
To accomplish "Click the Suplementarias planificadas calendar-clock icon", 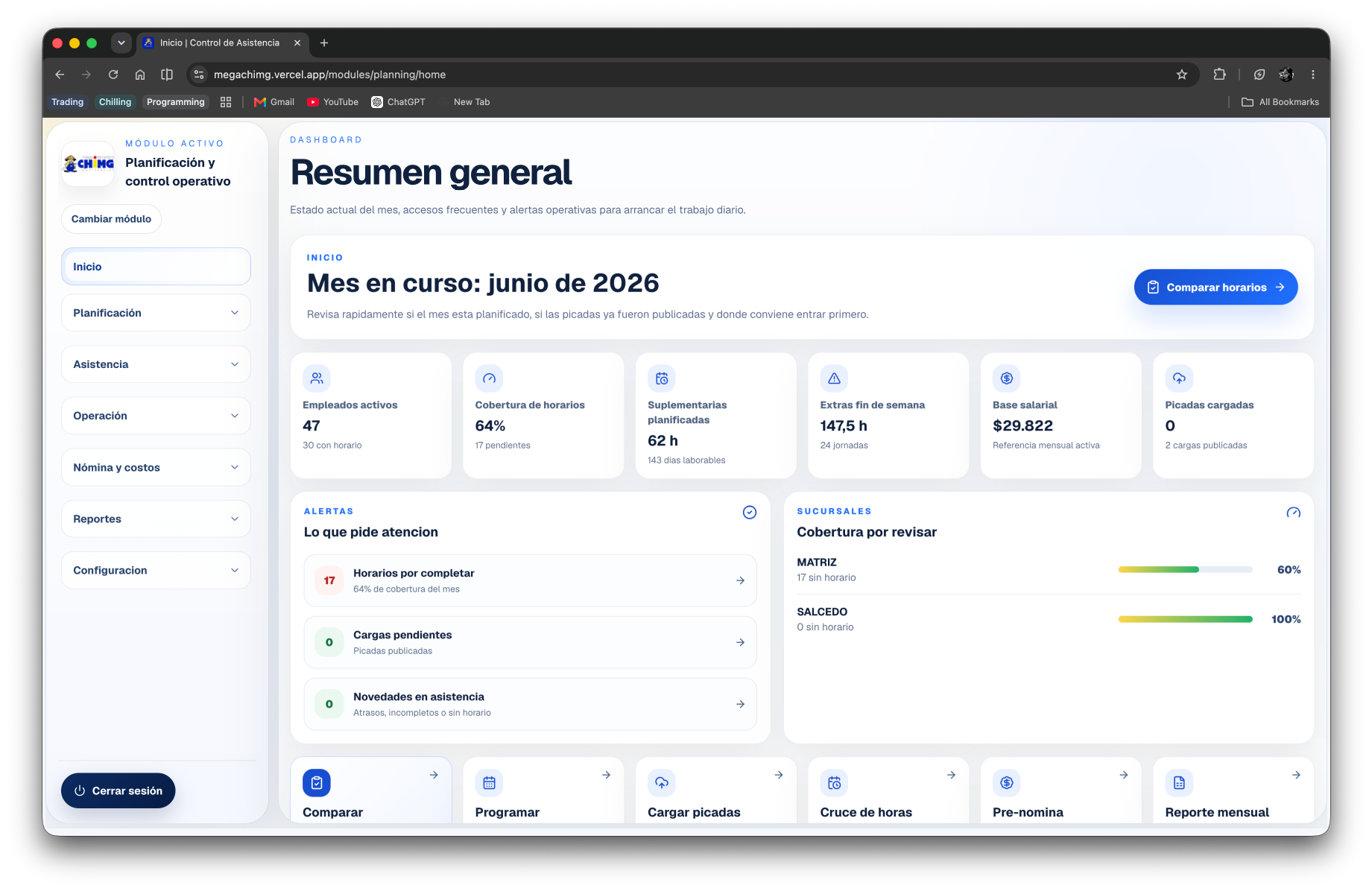I will pos(662,378).
